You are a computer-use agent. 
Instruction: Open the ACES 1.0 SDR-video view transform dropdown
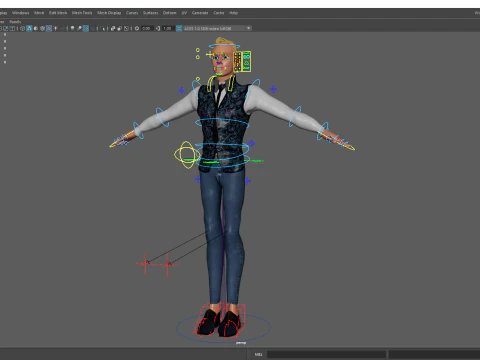click(217, 28)
